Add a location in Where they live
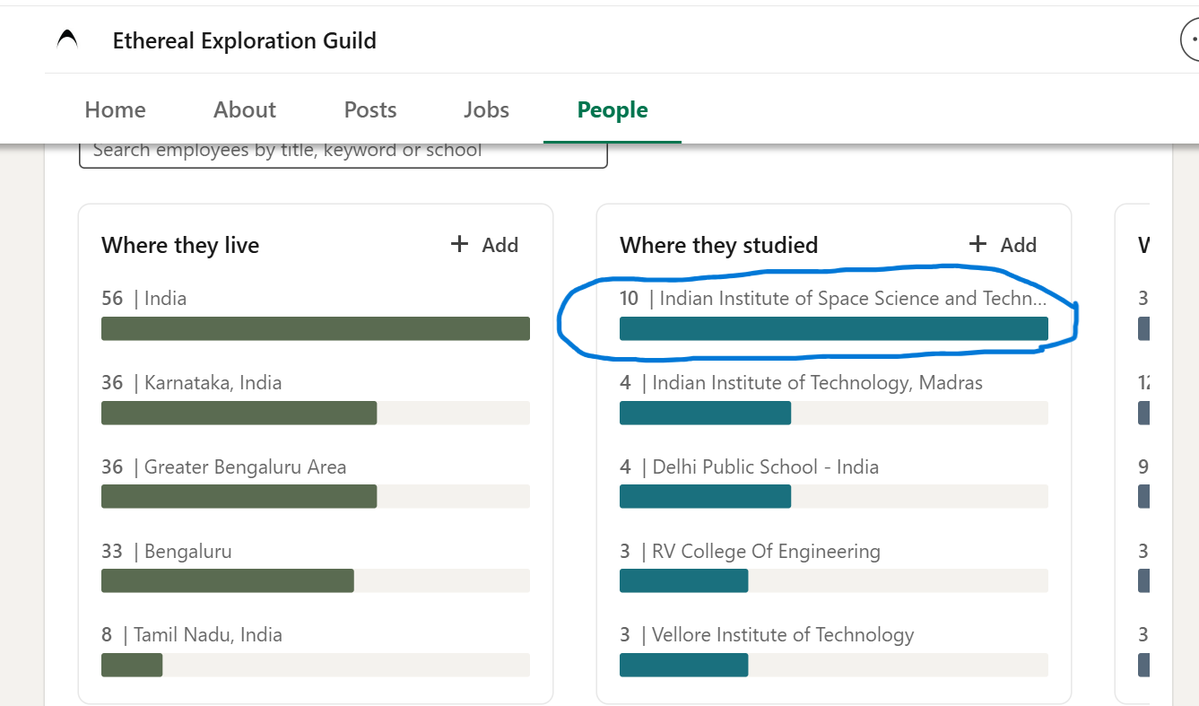 tap(485, 245)
